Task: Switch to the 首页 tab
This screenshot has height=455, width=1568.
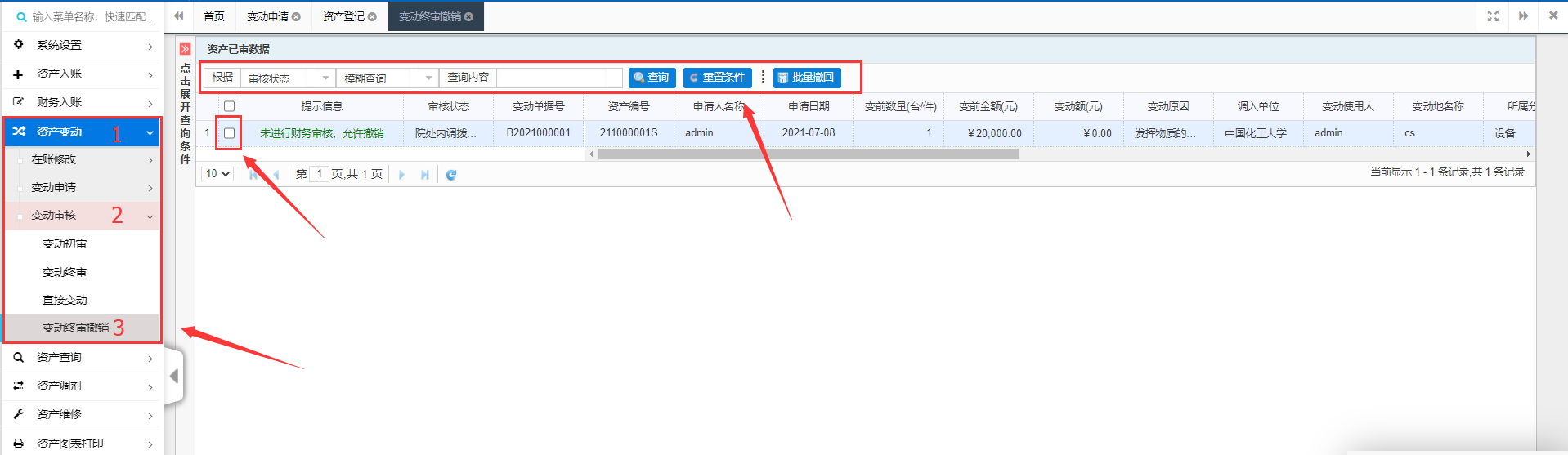Action: [214, 16]
